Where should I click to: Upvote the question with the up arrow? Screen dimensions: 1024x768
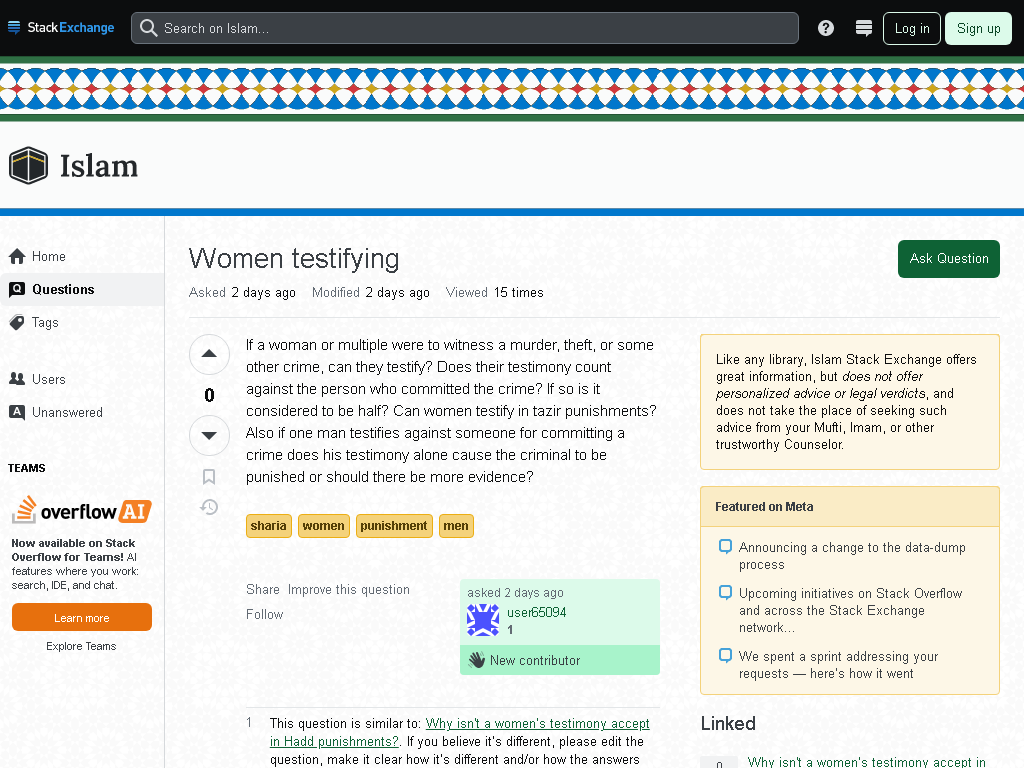209,354
